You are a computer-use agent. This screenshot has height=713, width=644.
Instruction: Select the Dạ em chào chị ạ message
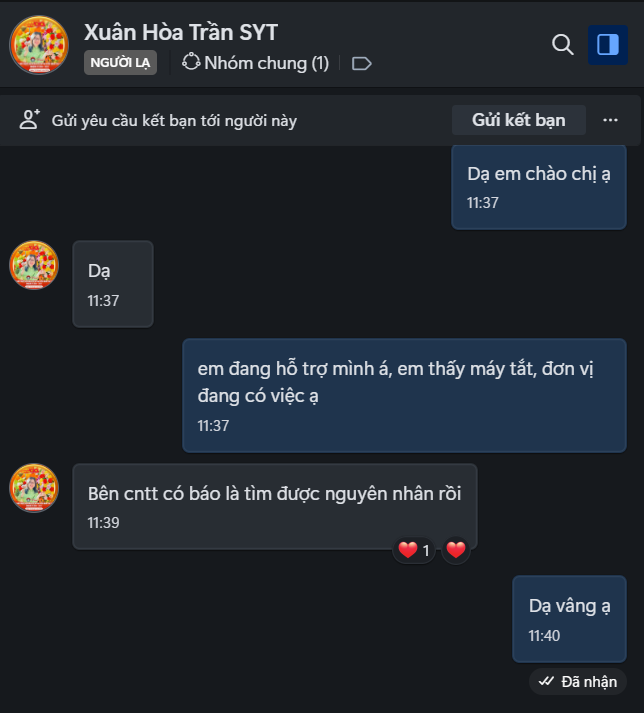[x=539, y=187]
